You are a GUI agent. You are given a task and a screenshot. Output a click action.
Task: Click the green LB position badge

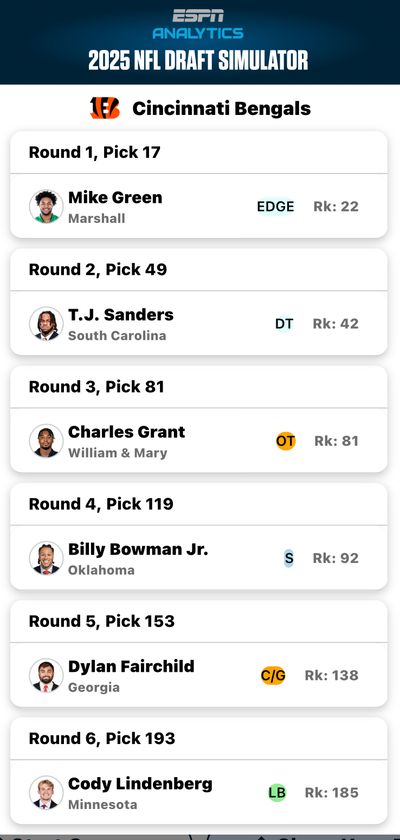pos(277,793)
